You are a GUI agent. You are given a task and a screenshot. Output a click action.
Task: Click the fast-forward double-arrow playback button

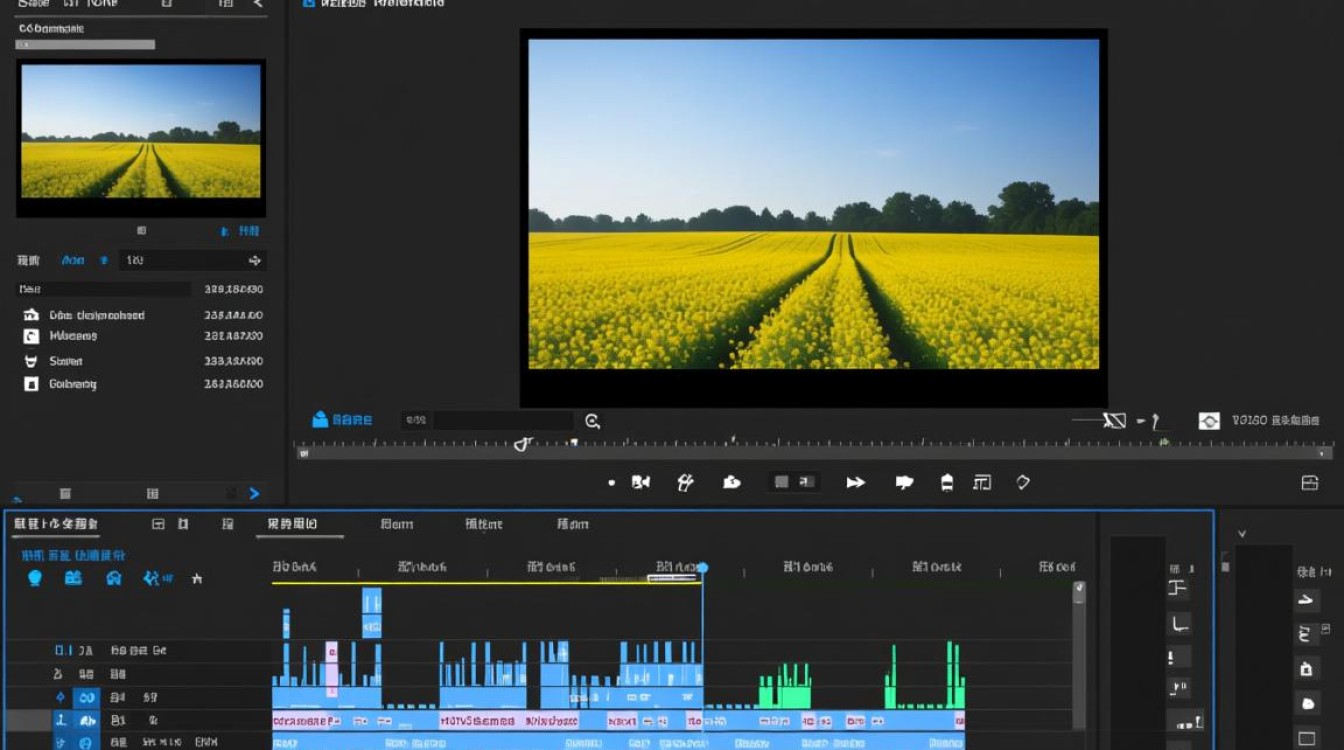point(856,482)
